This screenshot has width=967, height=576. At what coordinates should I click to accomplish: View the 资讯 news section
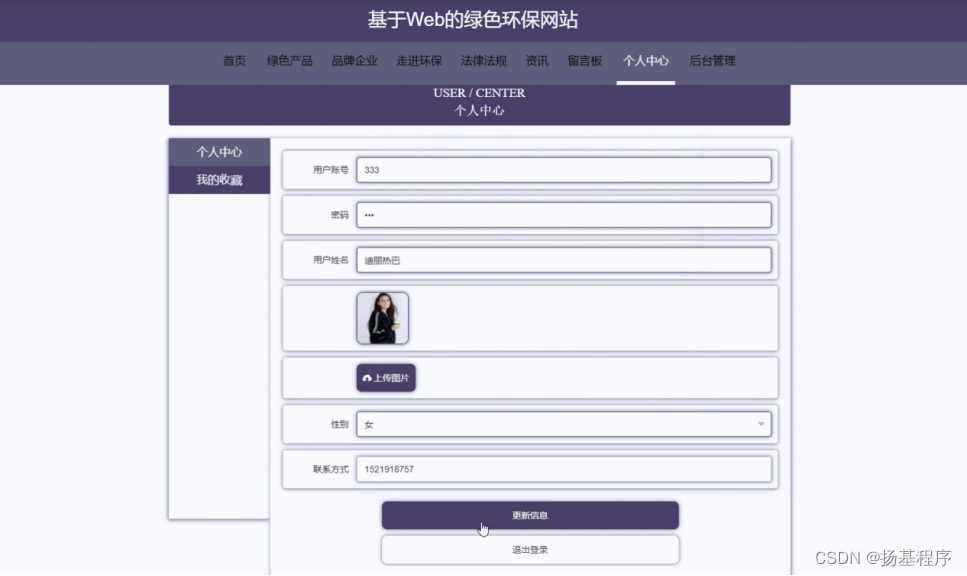(536, 61)
